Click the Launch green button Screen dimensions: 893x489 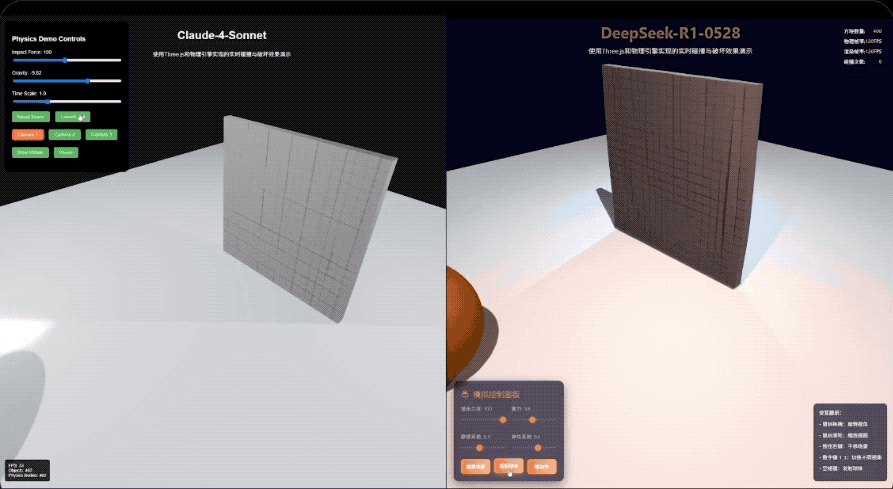point(72,117)
